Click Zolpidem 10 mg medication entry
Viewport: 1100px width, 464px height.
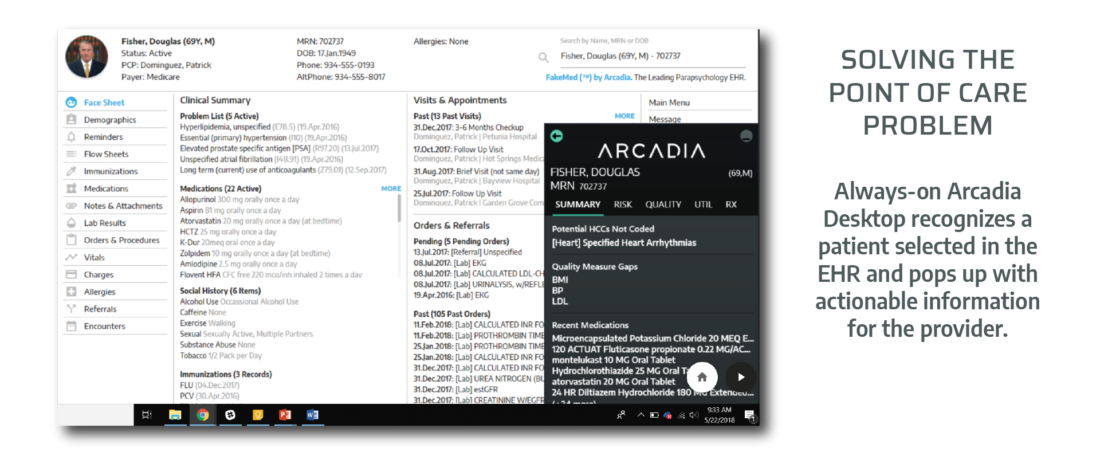click(255, 252)
